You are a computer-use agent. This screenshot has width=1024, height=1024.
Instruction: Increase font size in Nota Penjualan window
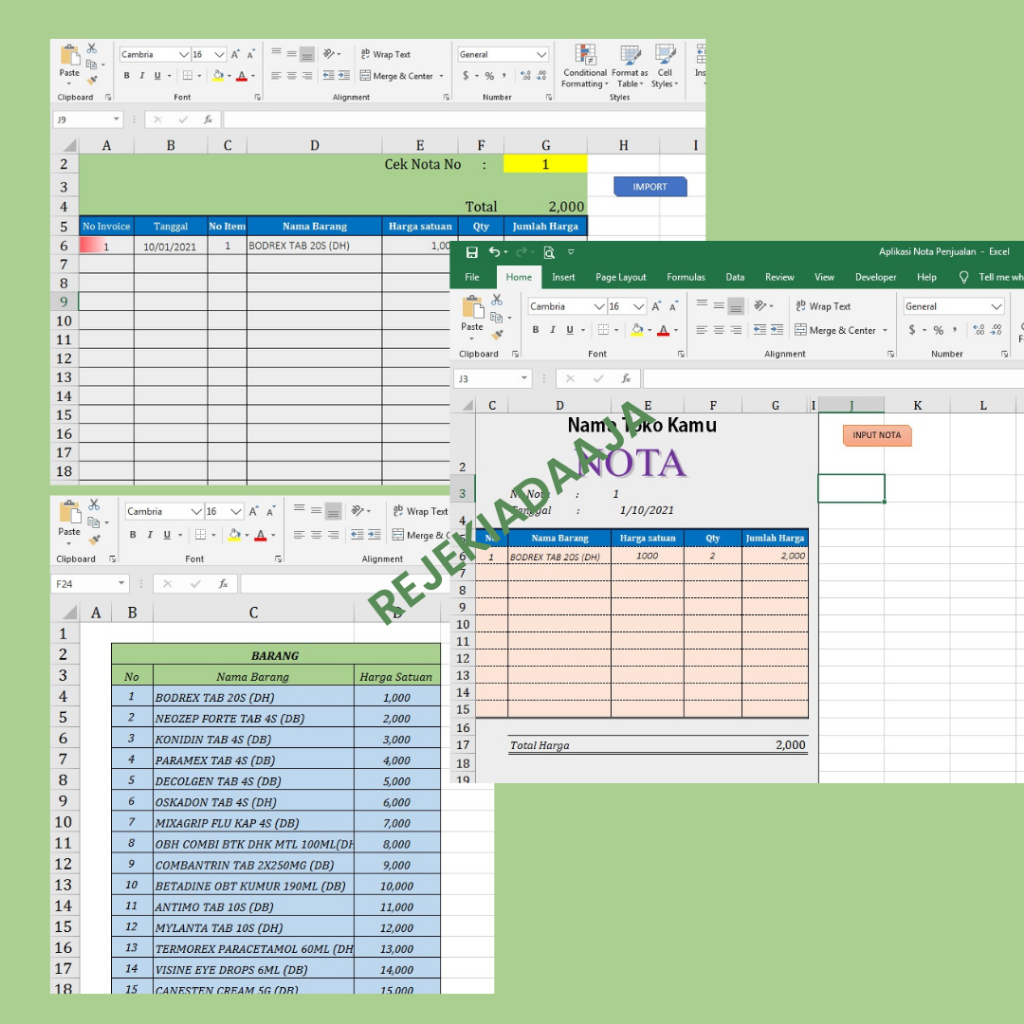coord(656,306)
